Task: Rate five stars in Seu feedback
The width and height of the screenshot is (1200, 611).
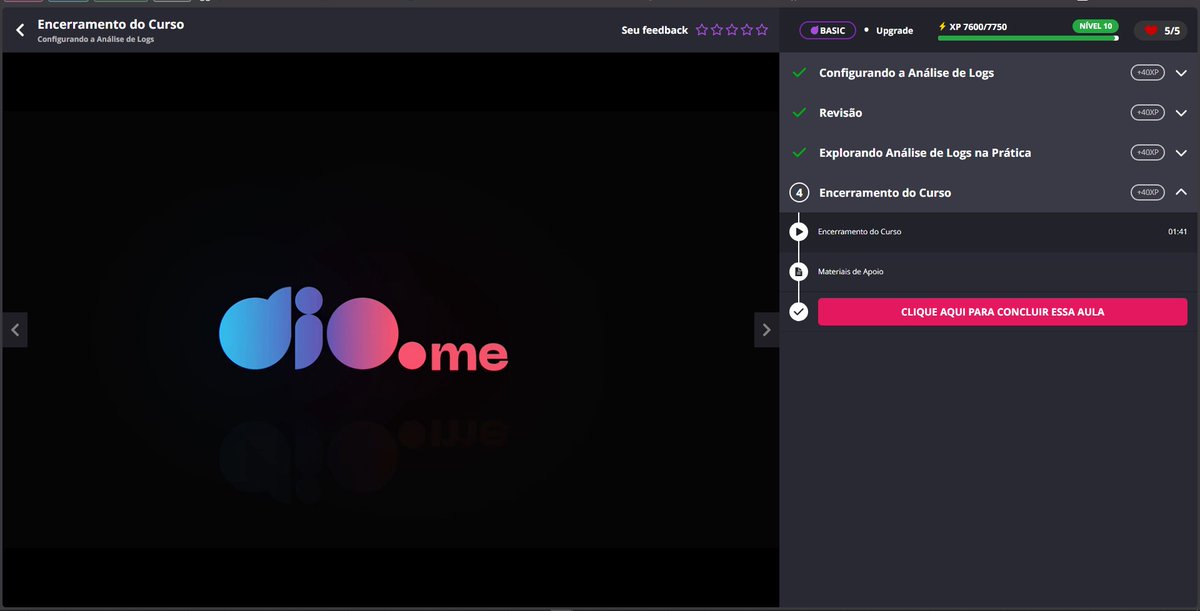Action: tap(762, 30)
